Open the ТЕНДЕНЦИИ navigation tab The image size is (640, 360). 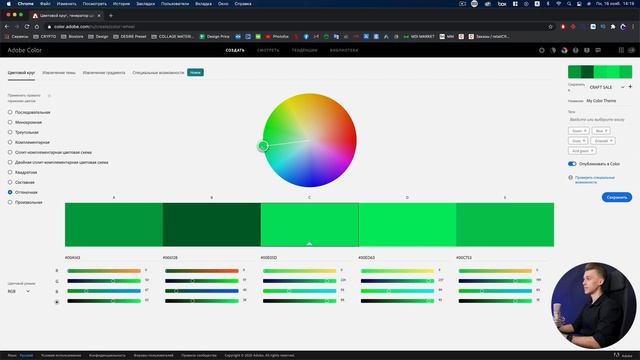(304, 50)
